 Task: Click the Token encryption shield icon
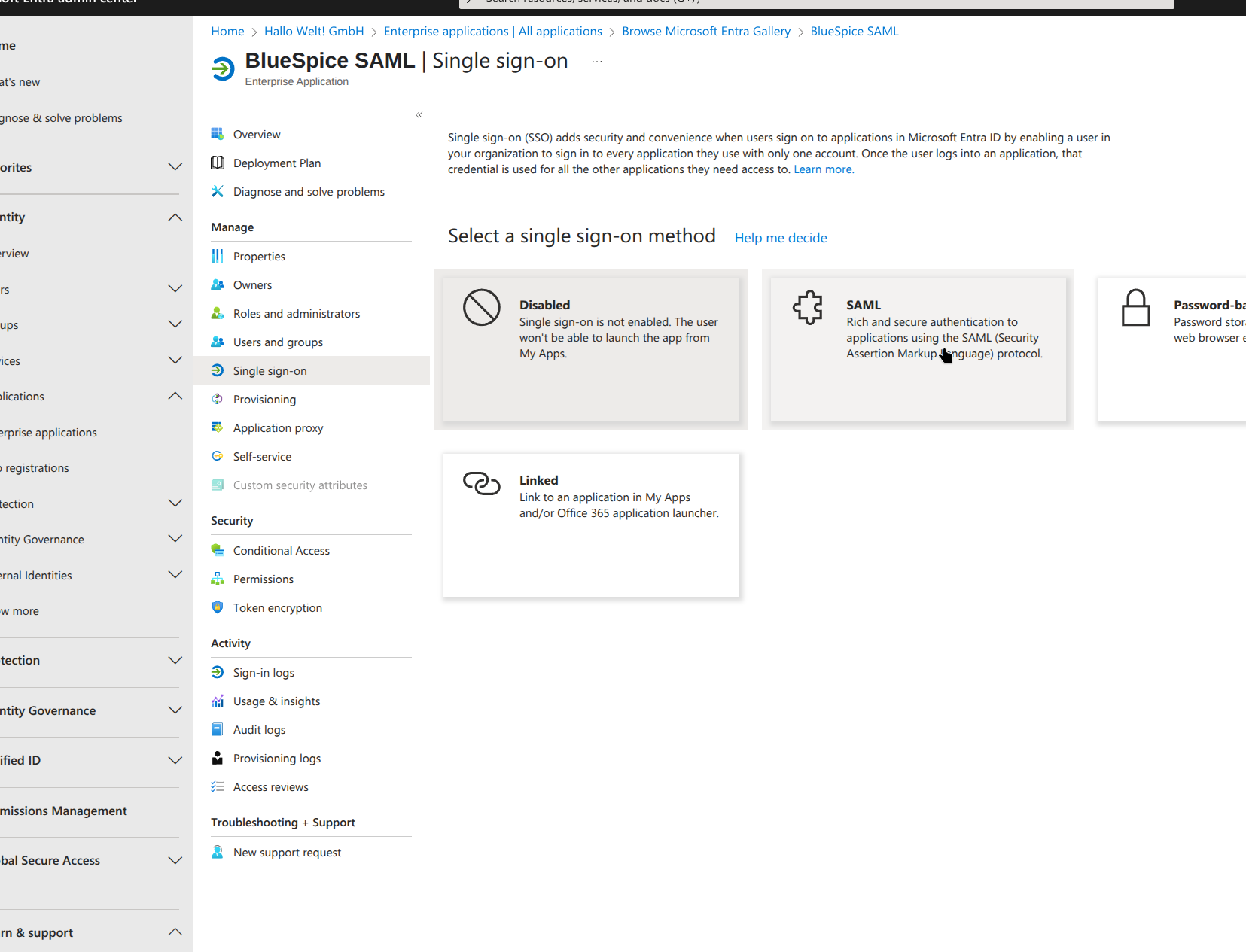[x=218, y=608]
